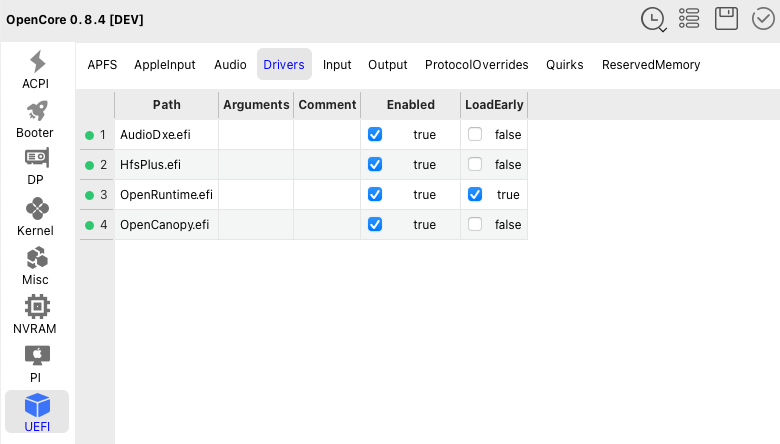Click the Arguments column header
Viewport: 780px width, 444px height.
pos(256,105)
